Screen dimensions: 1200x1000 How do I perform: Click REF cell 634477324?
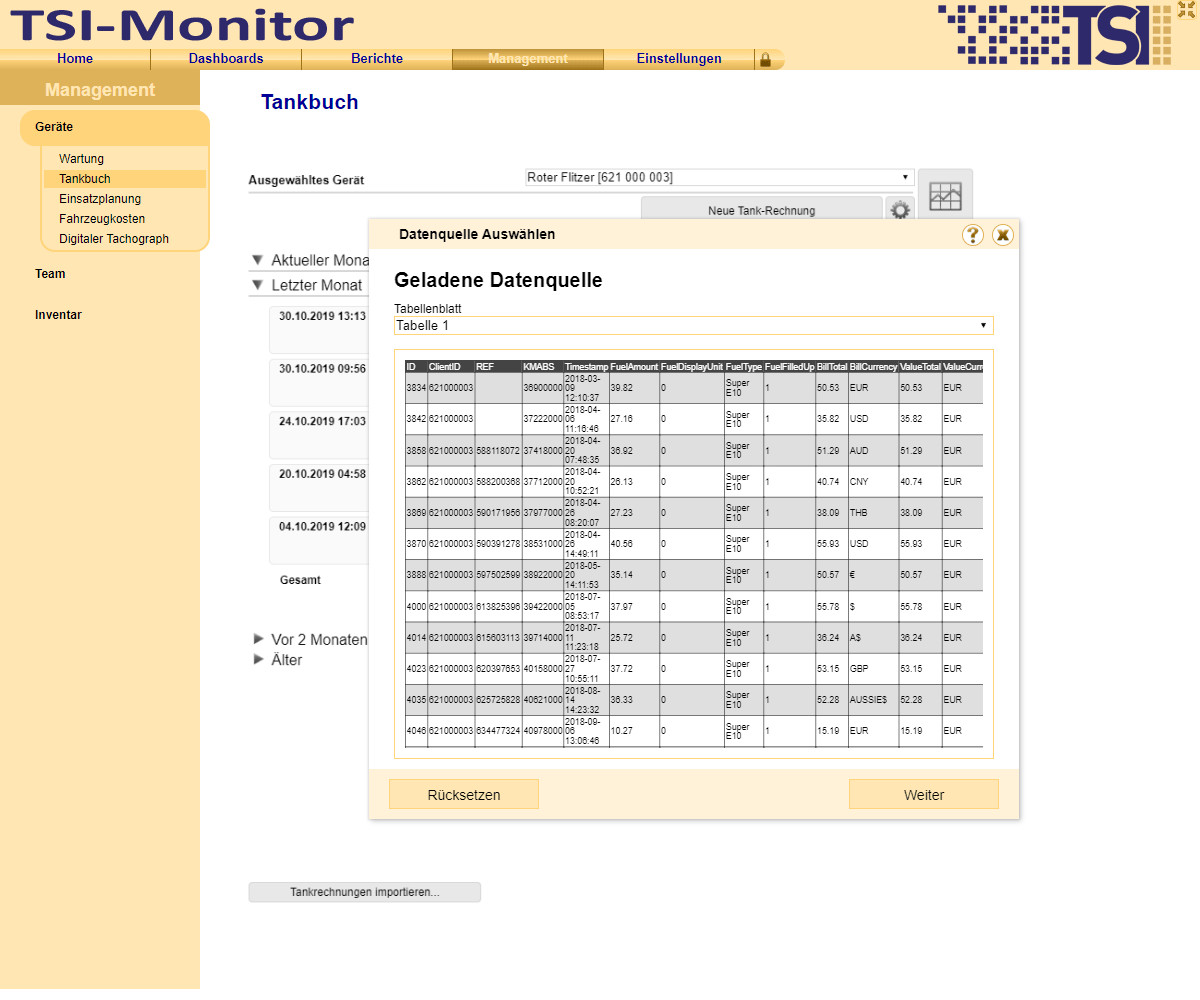pos(498,731)
